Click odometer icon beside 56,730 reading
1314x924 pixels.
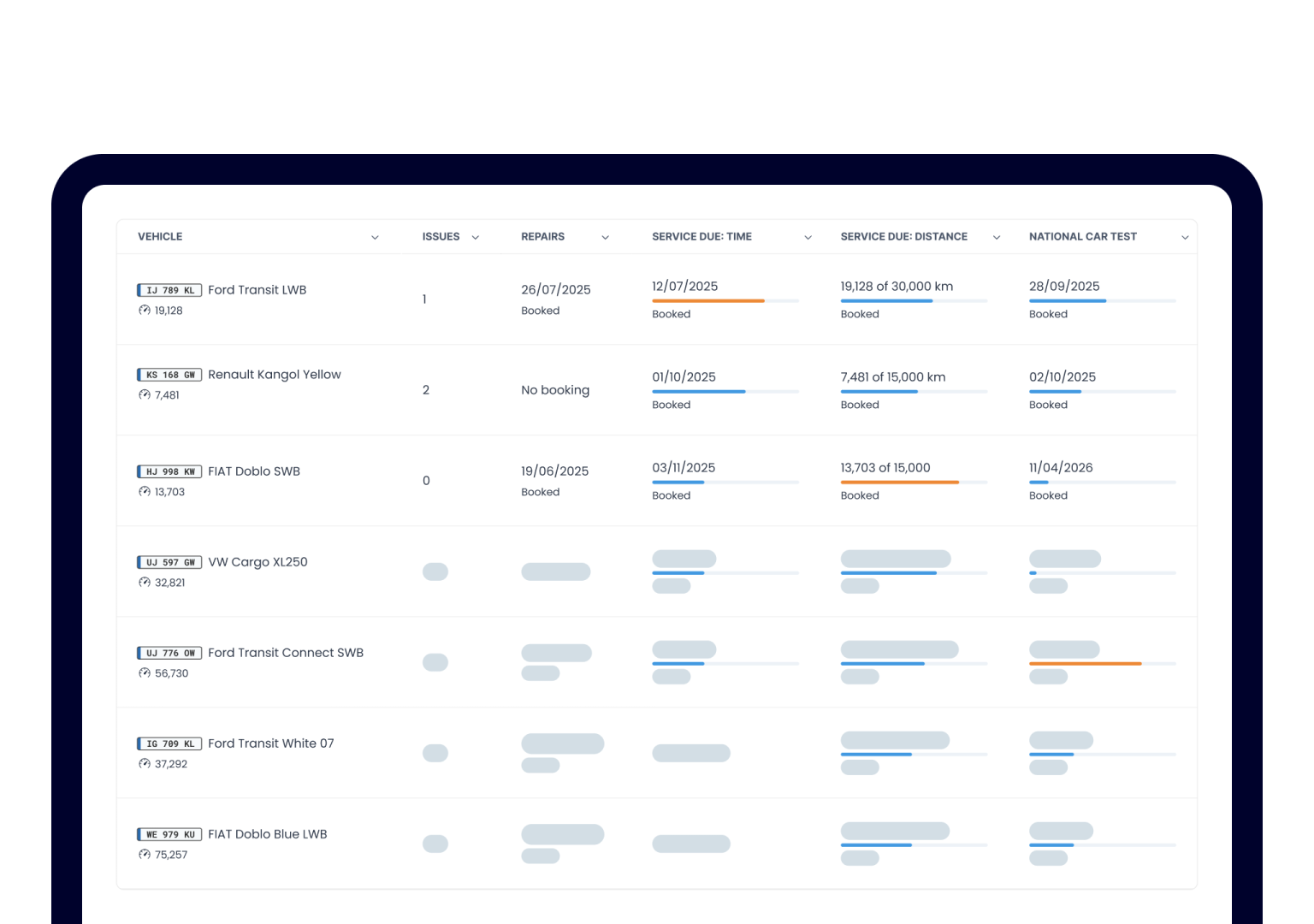click(145, 673)
